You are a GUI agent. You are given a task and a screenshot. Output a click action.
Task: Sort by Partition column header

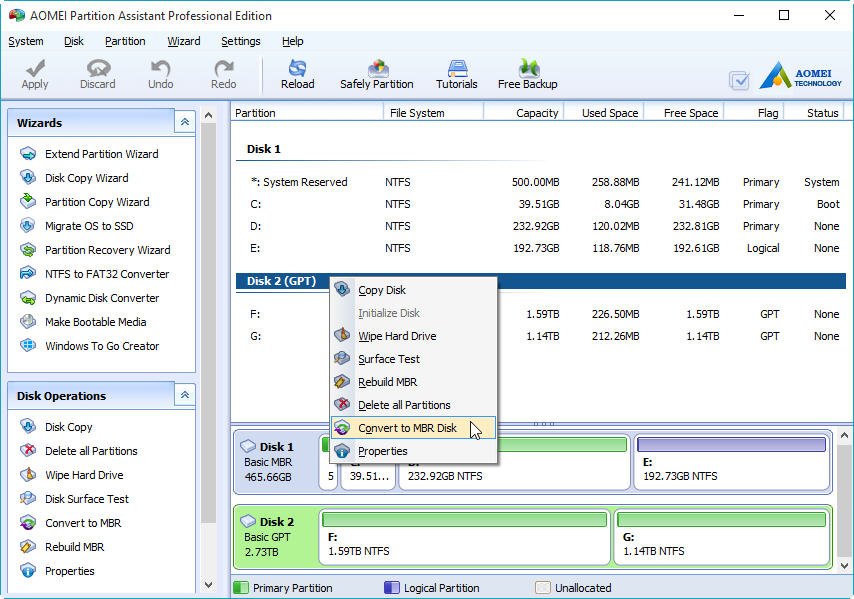point(307,113)
